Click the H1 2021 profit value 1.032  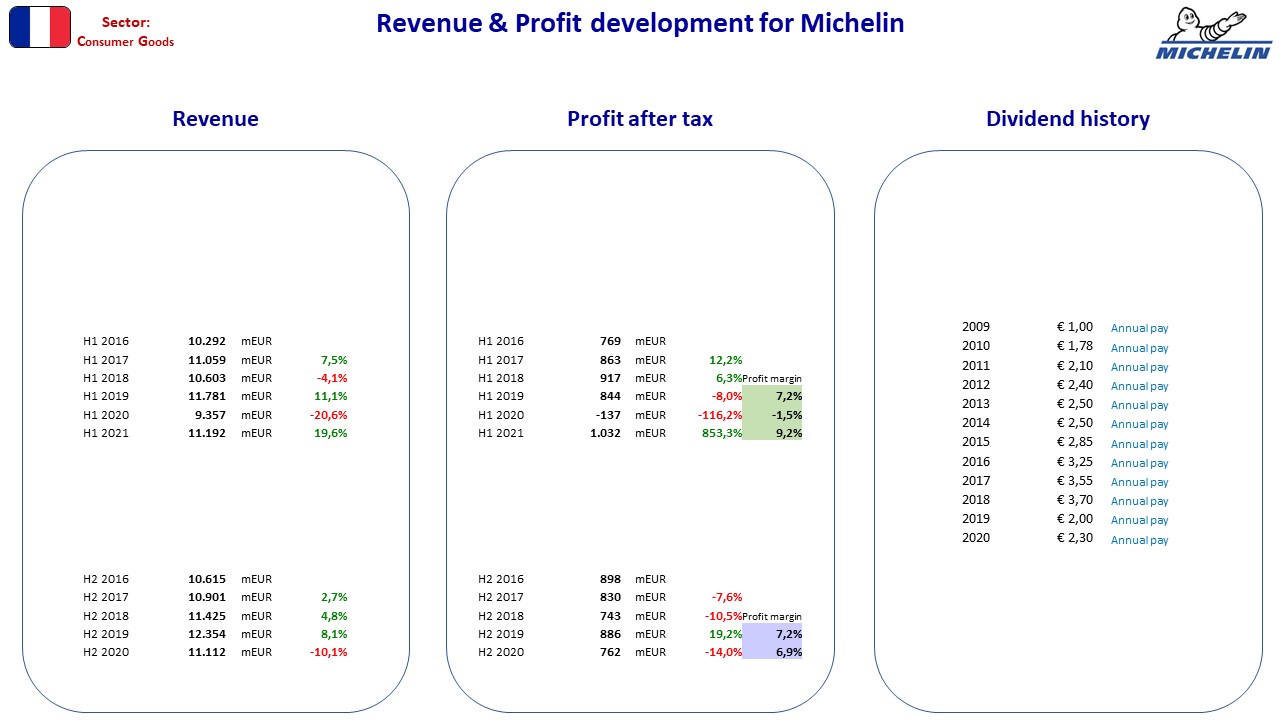(x=606, y=433)
